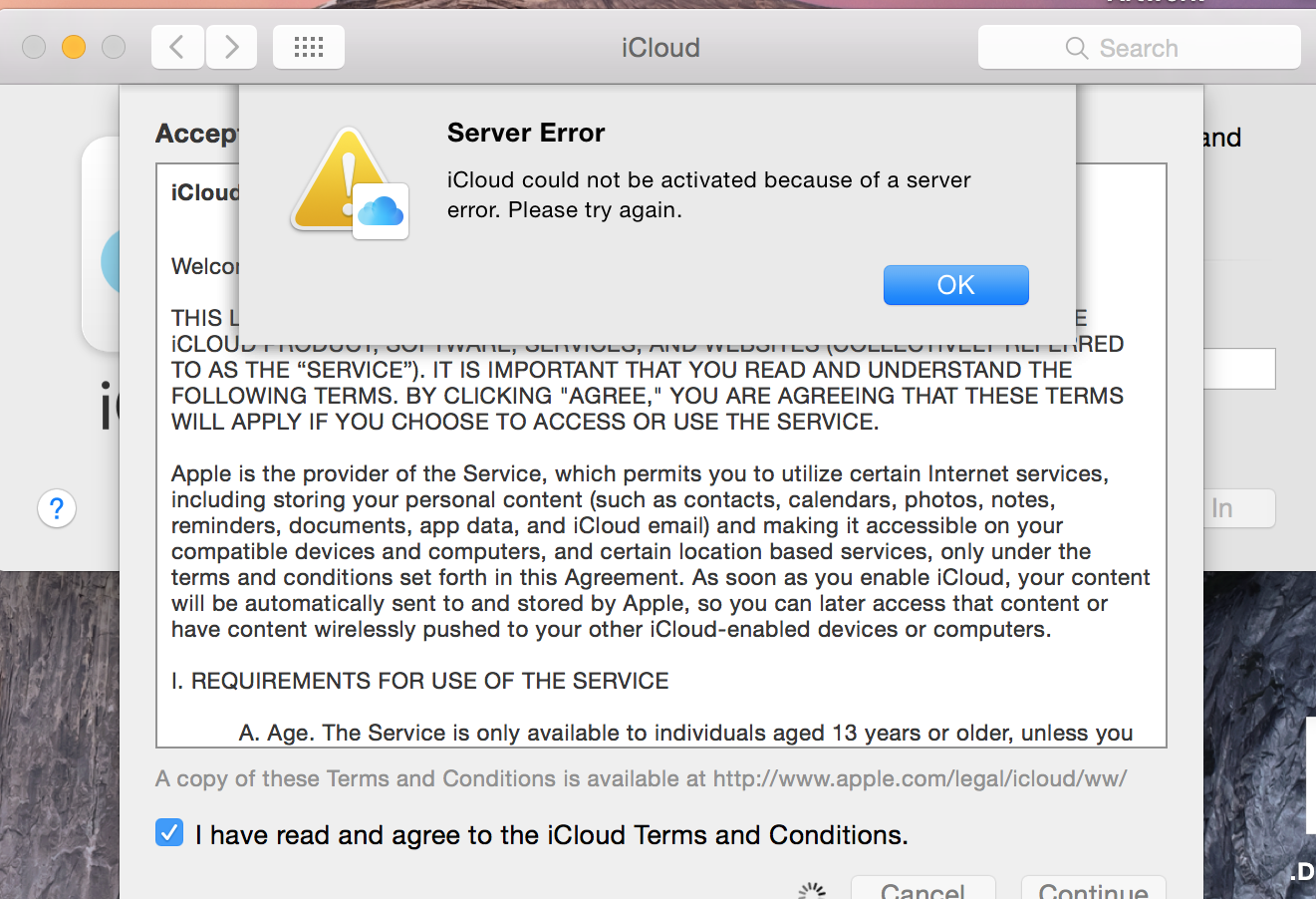
Task: Go forward with the toolbar forward arrow
Action: coord(231,47)
